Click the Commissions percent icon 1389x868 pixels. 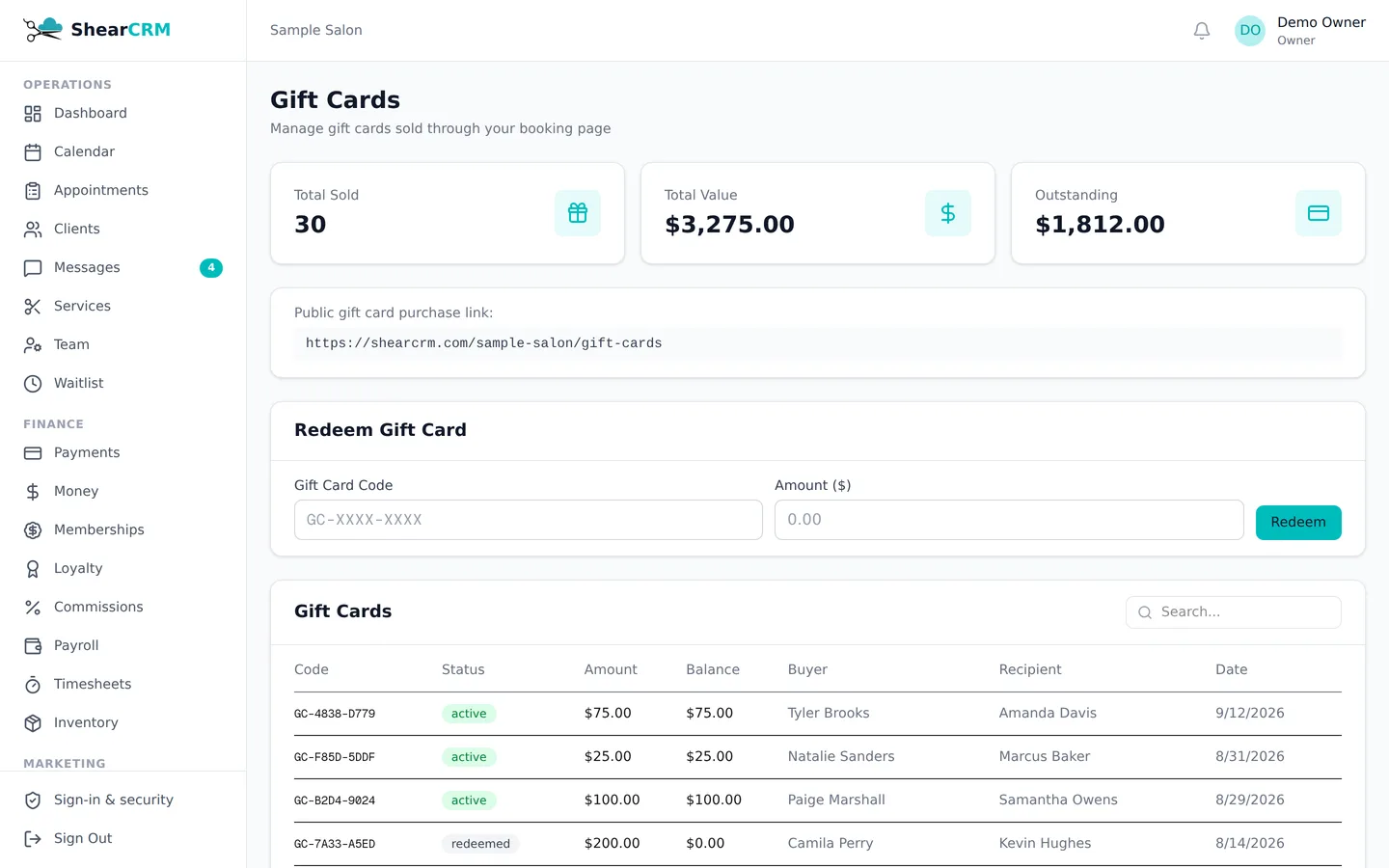pyautogui.click(x=33, y=608)
